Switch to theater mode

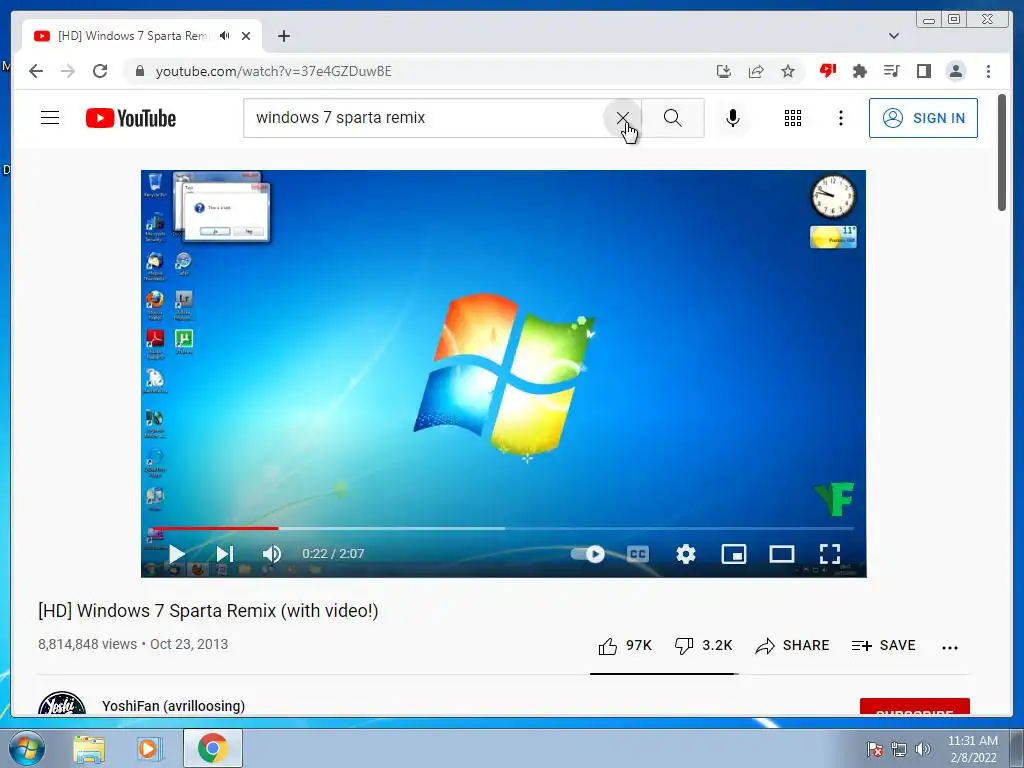tap(782, 554)
